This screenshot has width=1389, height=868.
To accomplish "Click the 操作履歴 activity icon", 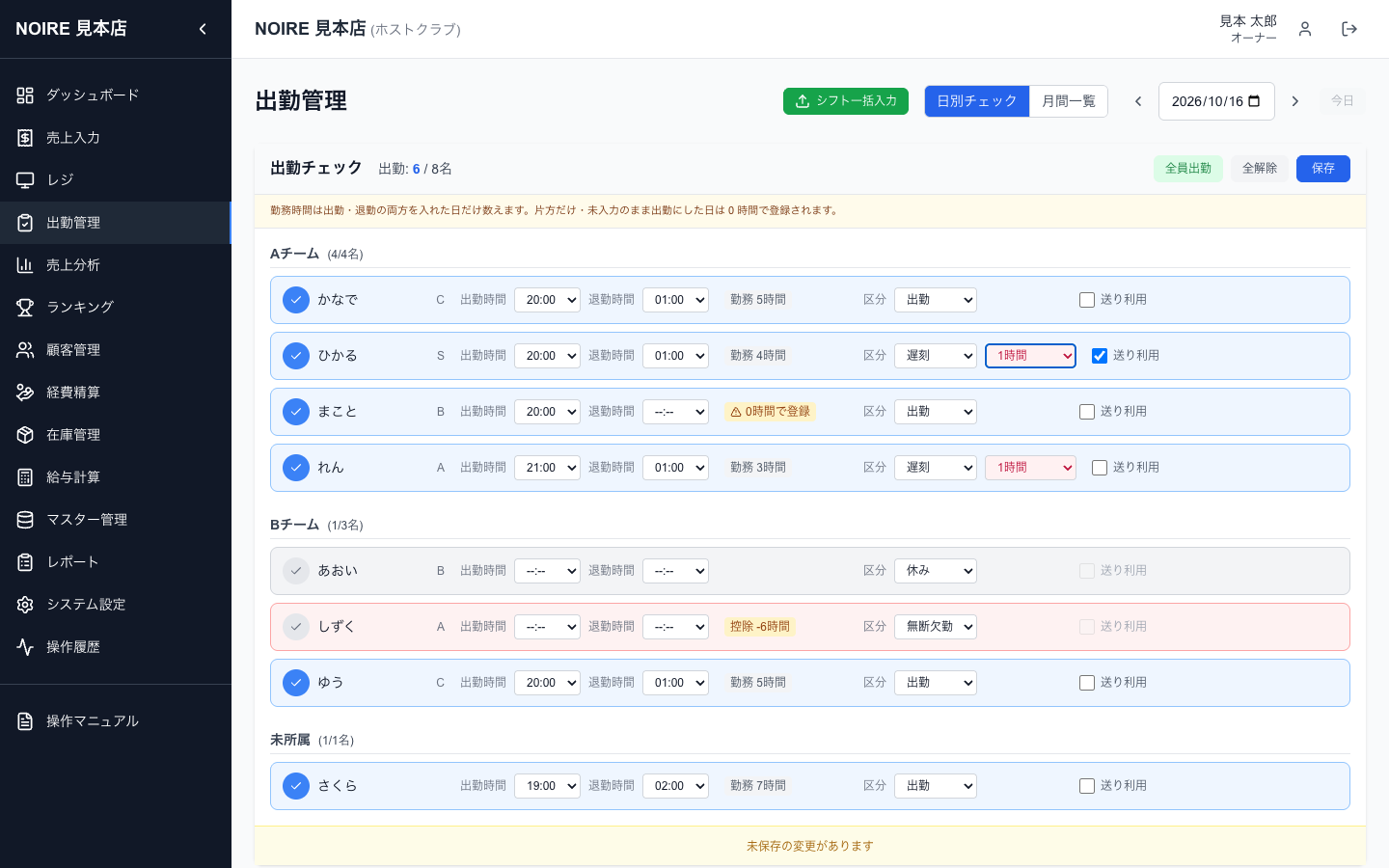I will 25,647.
